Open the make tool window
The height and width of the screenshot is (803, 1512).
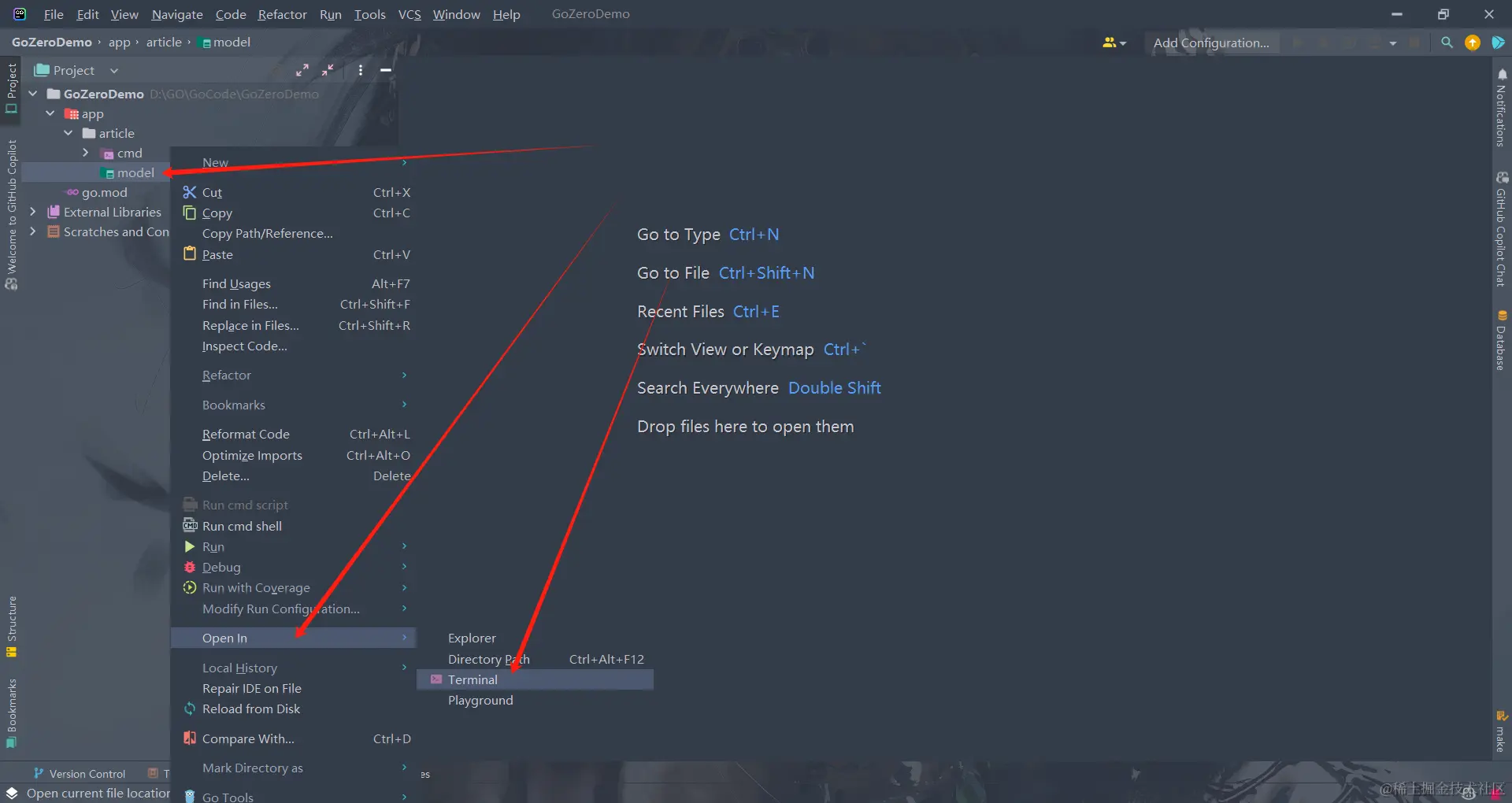(1502, 732)
